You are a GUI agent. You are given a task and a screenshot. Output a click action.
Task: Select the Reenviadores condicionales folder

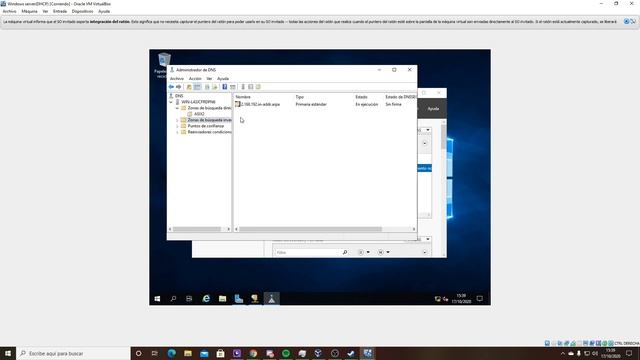[x=209, y=132]
